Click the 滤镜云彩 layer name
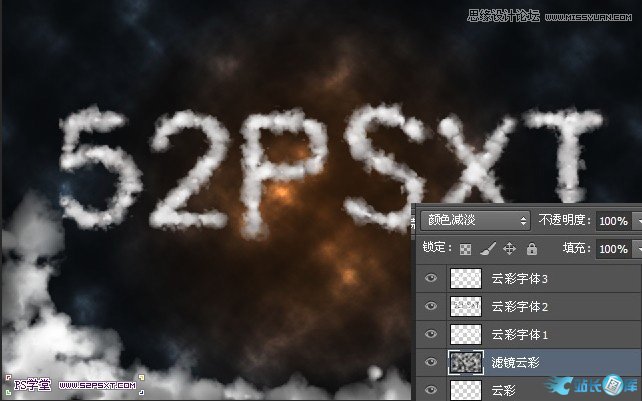 click(516, 362)
